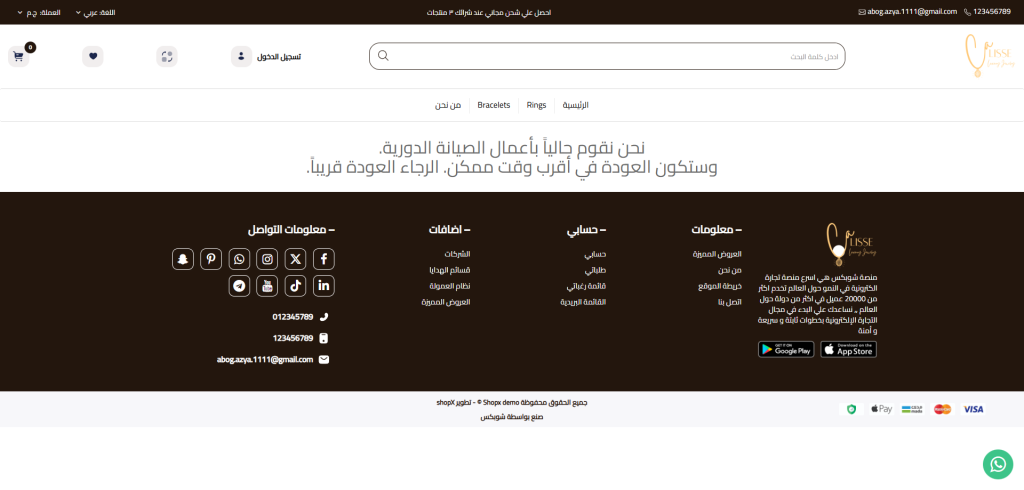Click the Snapchat icon in footer
Viewport: 1024px width, 490px height.
[183, 259]
